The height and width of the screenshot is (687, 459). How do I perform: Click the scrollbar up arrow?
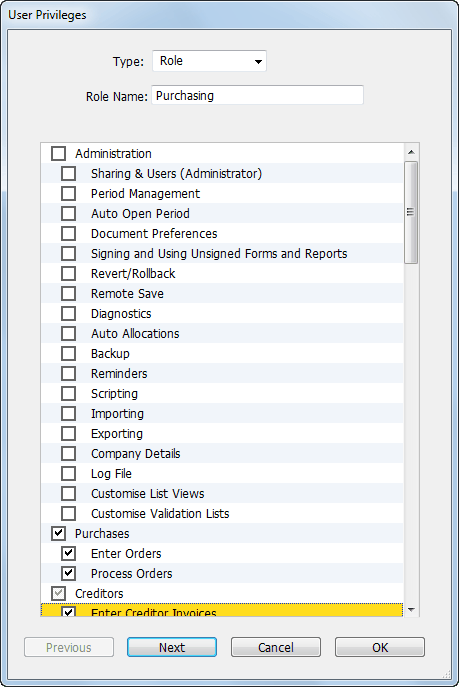(x=411, y=152)
